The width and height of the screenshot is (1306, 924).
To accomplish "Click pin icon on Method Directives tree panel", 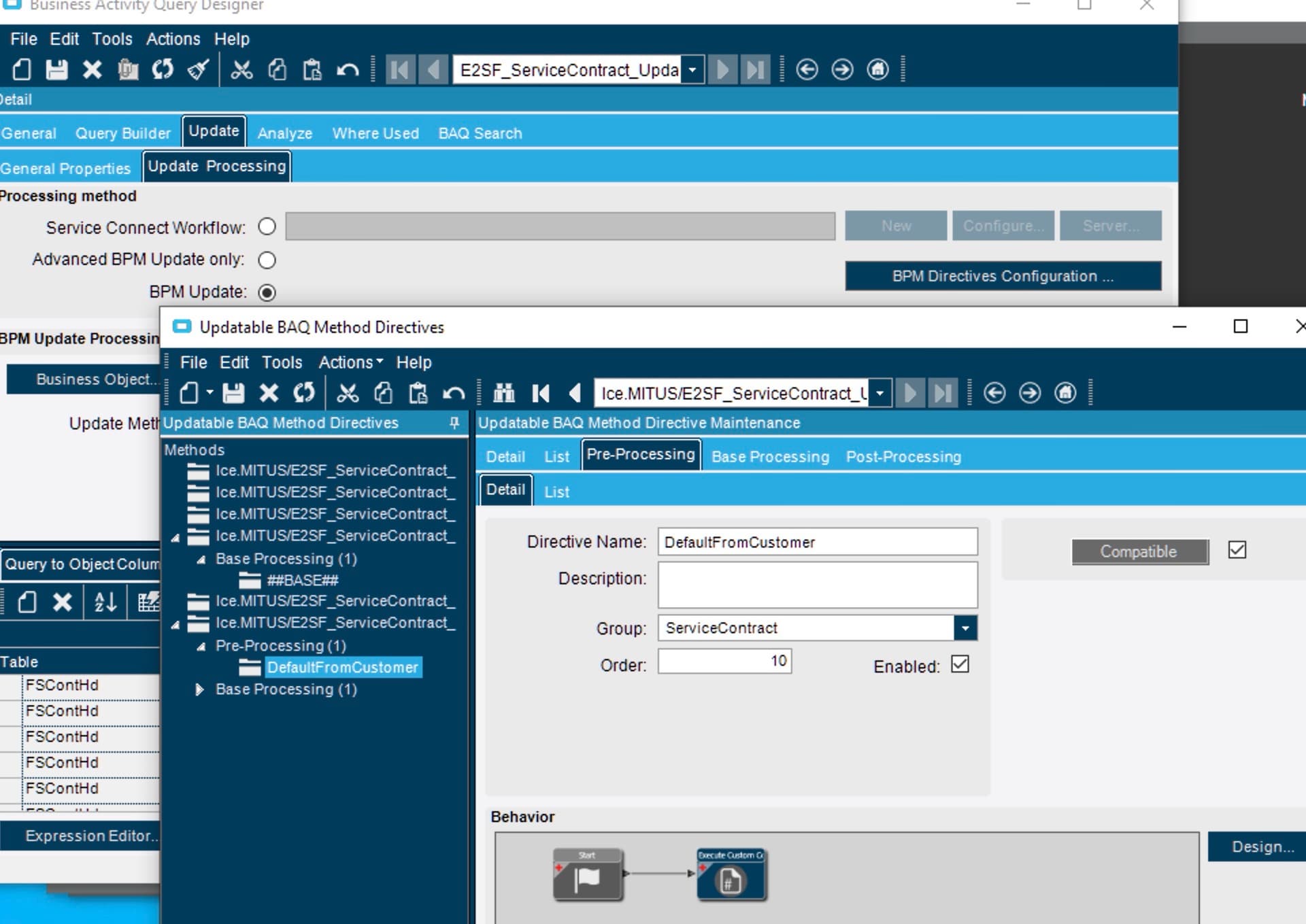I will pos(454,423).
